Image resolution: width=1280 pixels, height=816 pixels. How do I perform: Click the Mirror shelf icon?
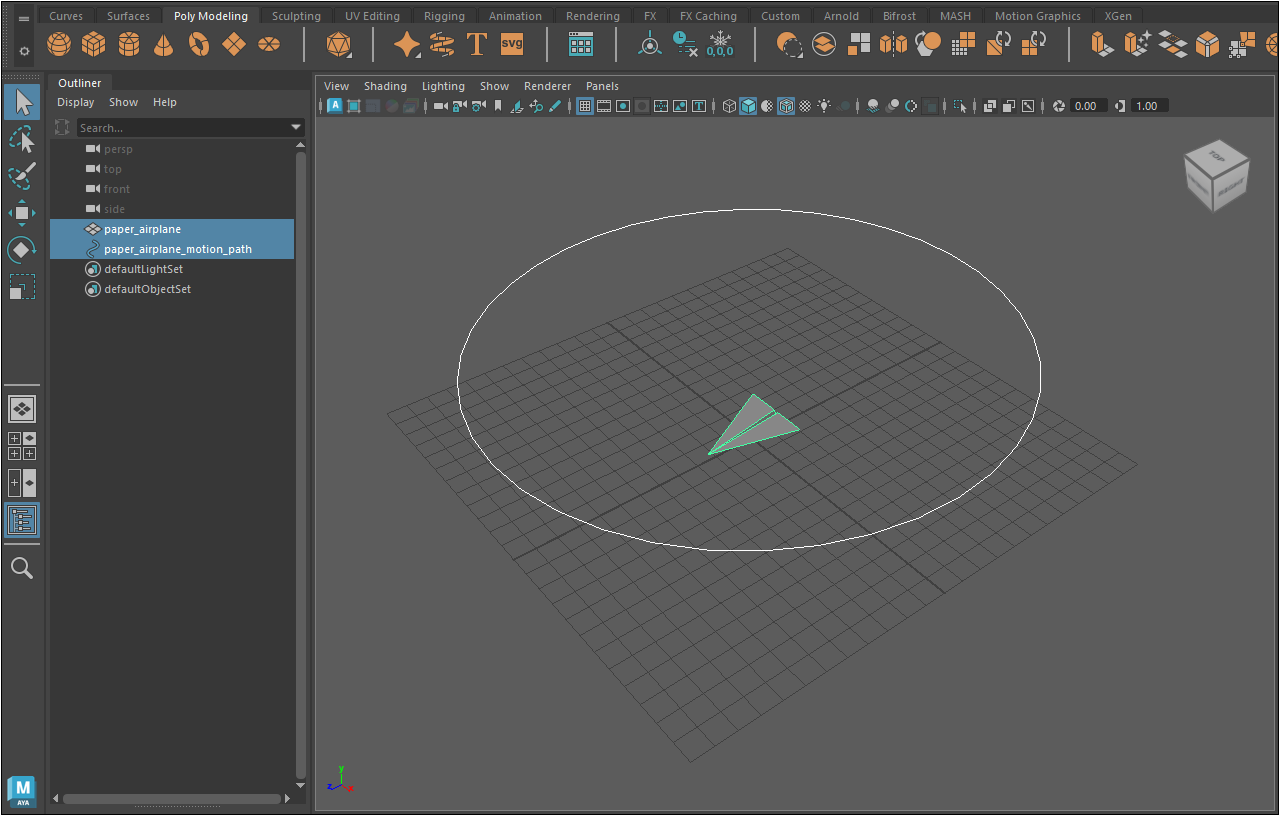coord(893,44)
